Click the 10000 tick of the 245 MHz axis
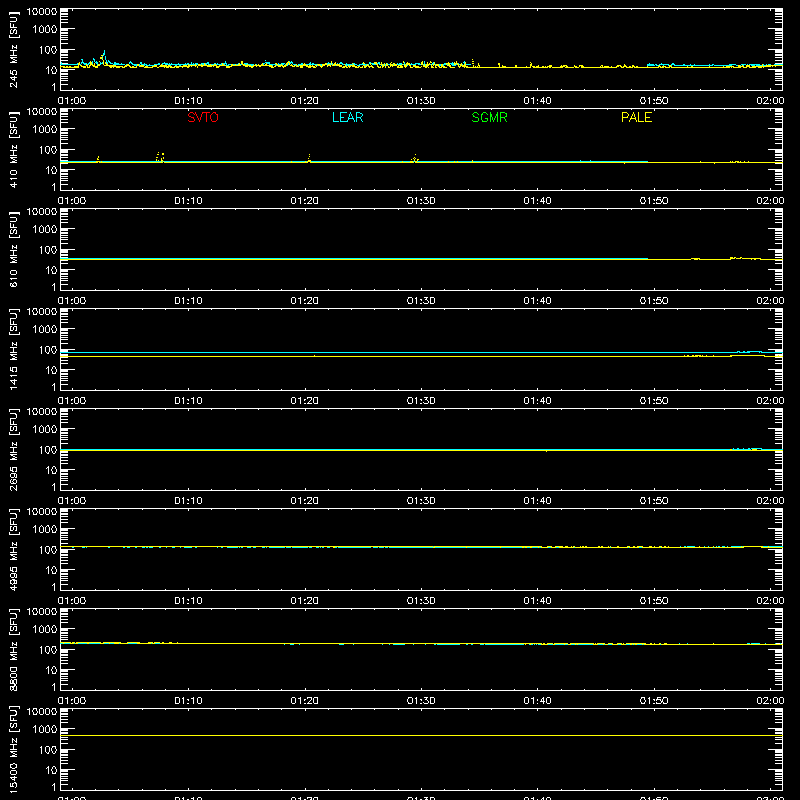The height and width of the screenshot is (800, 800). tap(42, 12)
